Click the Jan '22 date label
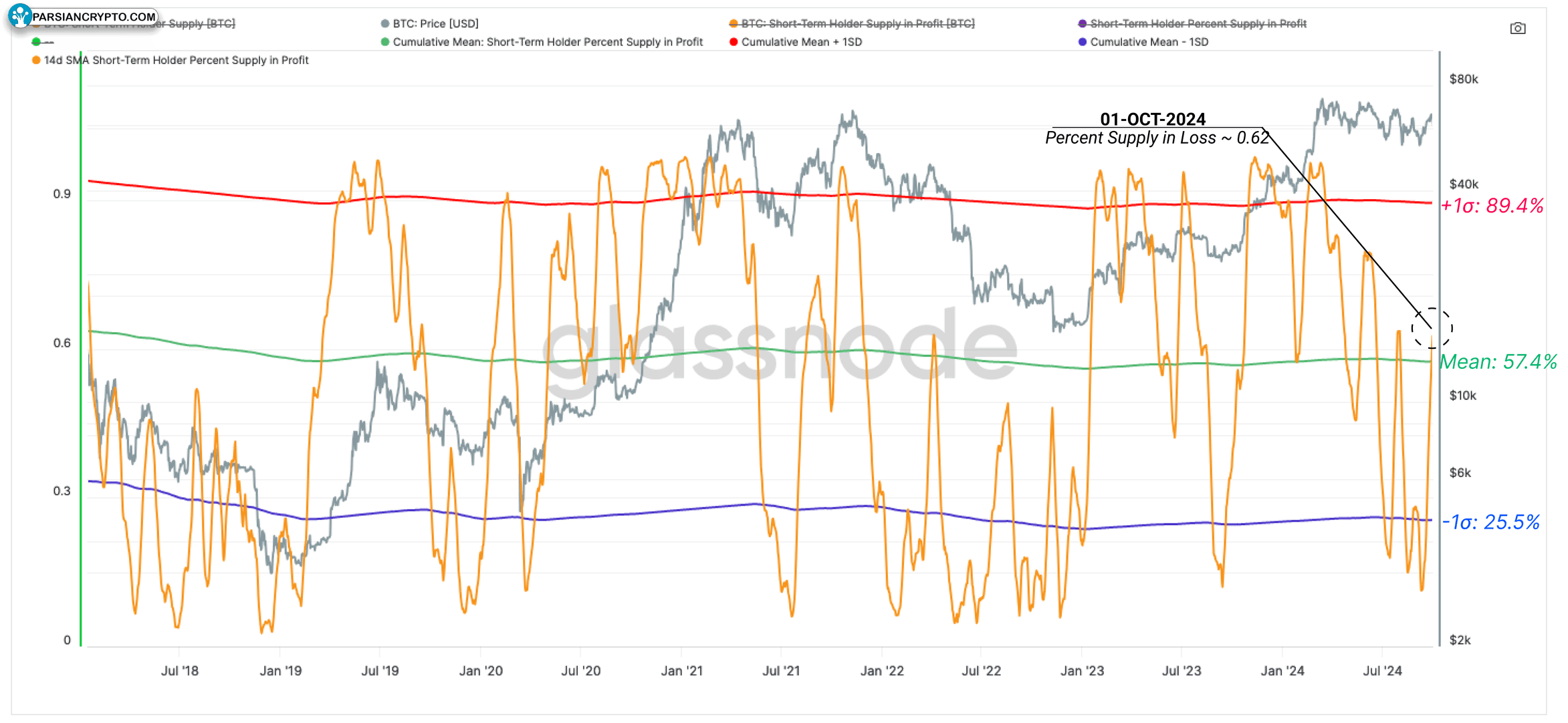This screenshot has width=1568, height=723. coord(882,670)
